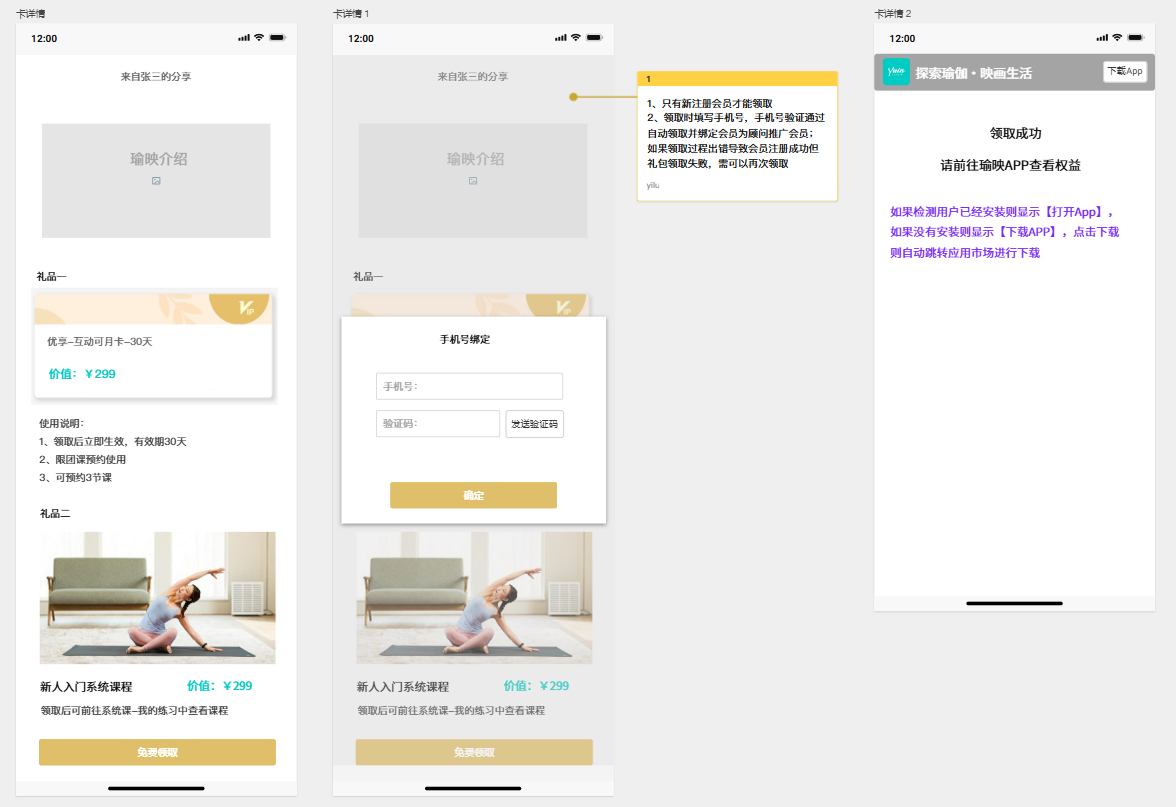
Task: Click the clock showing 12:00 on 卡详情
Action: click(x=46, y=38)
